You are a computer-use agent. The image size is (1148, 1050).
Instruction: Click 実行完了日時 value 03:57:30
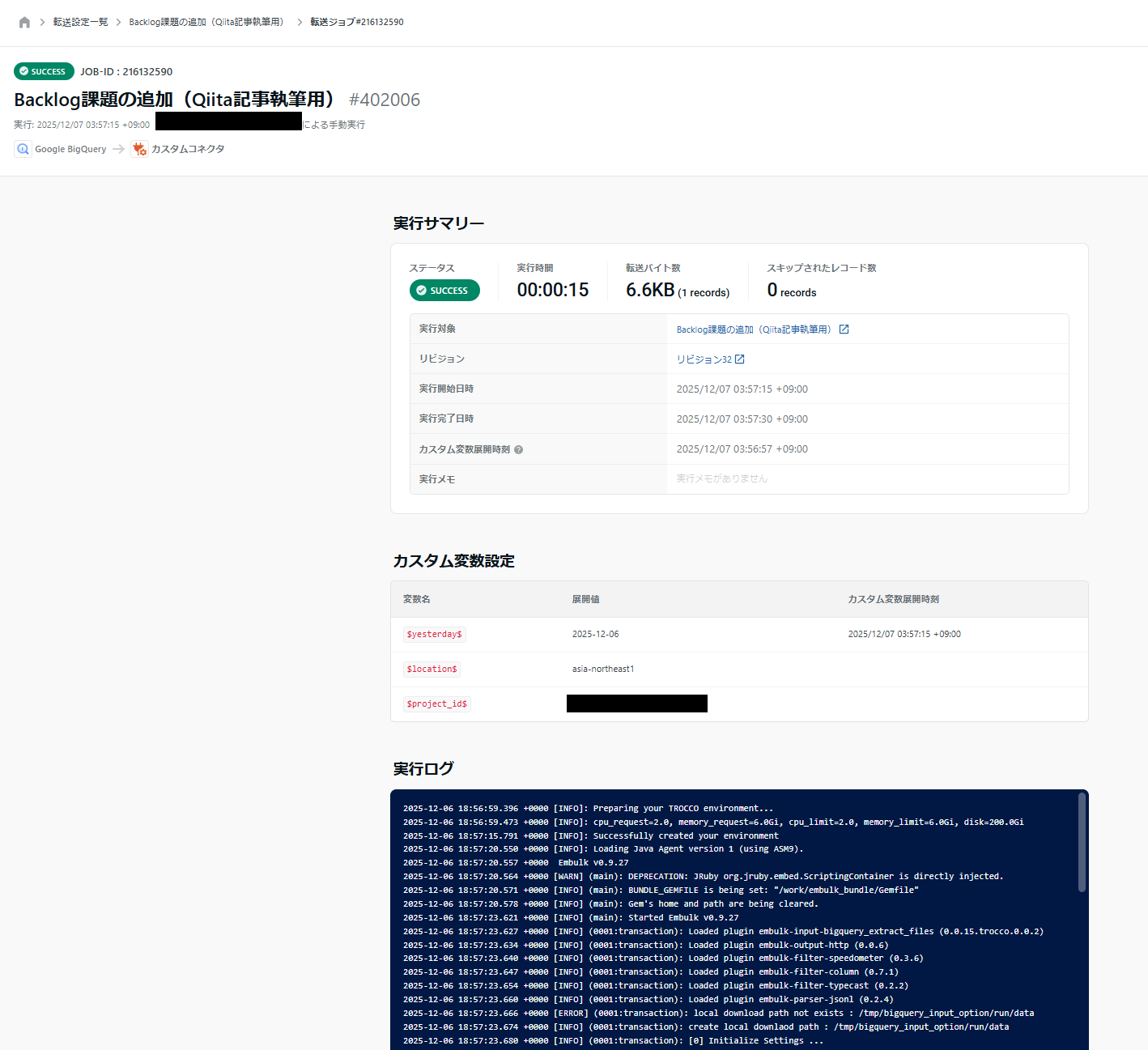(x=742, y=419)
